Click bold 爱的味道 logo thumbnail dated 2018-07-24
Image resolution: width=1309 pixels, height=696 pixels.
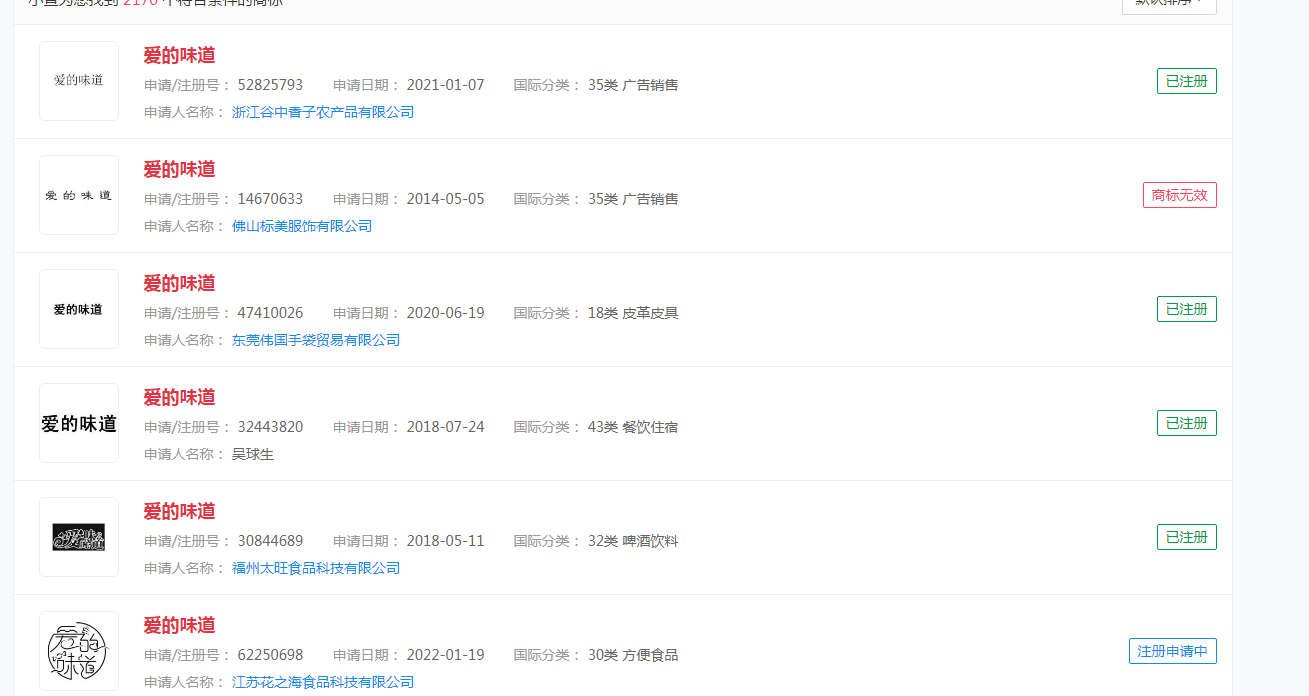point(78,422)
